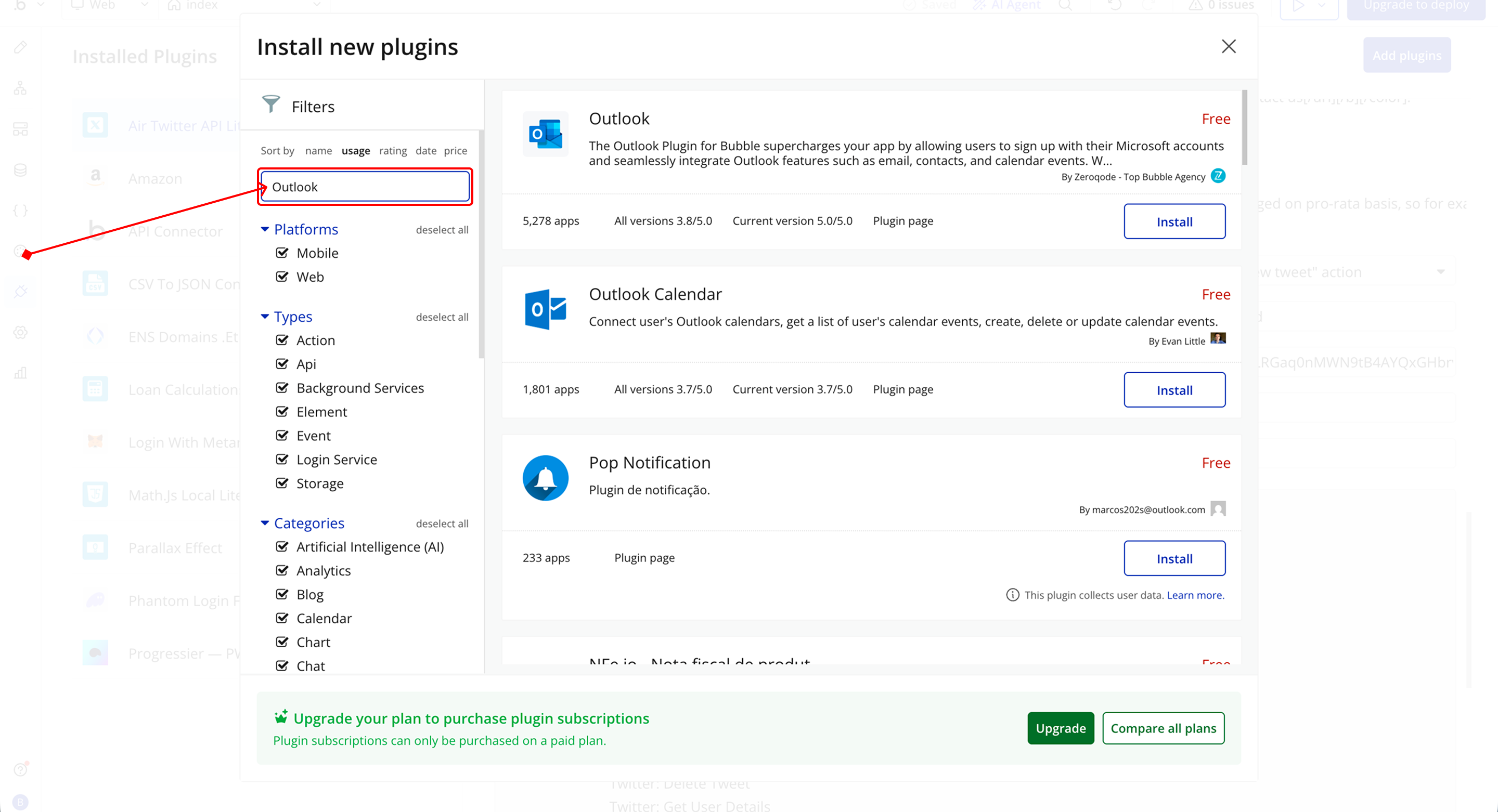Uncheck the Calendar category checkbox

coord(282,619)
